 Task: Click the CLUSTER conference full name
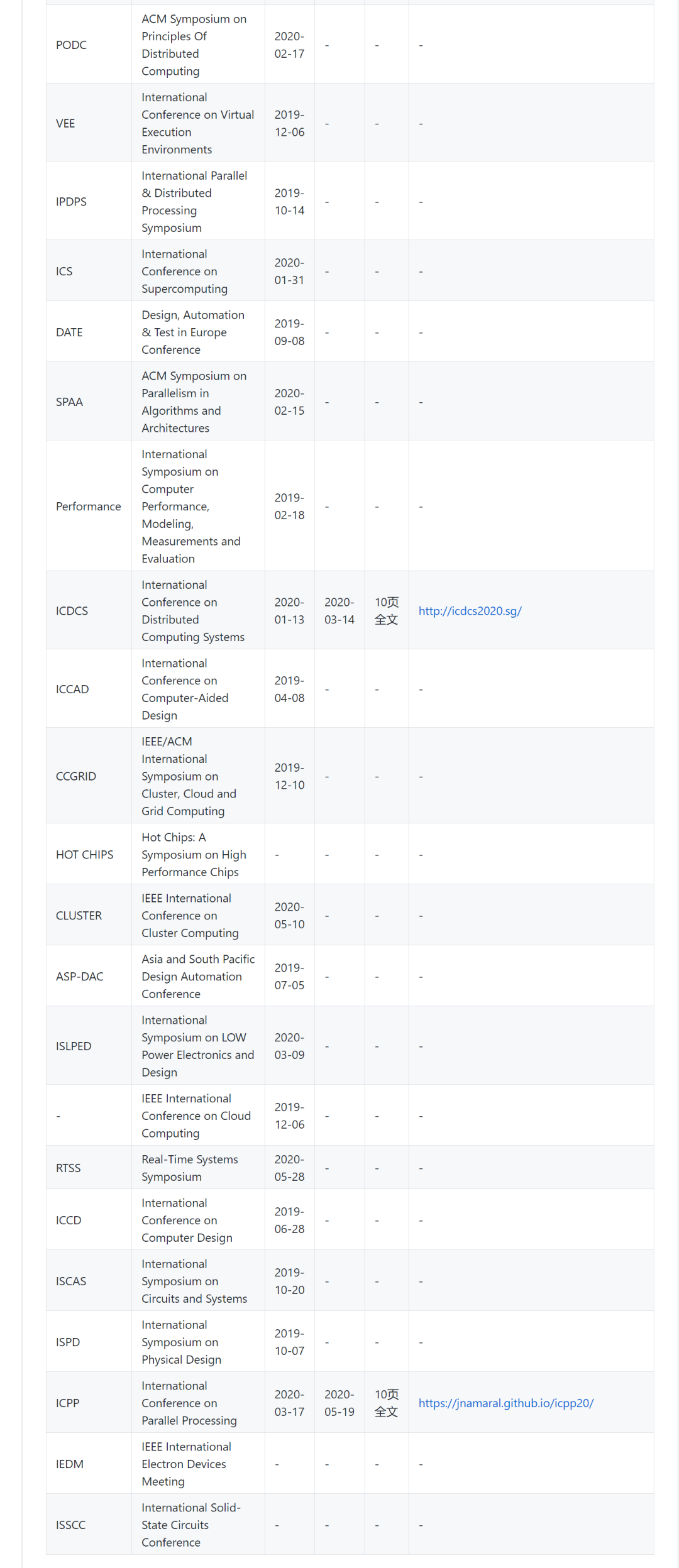[189, 916]
